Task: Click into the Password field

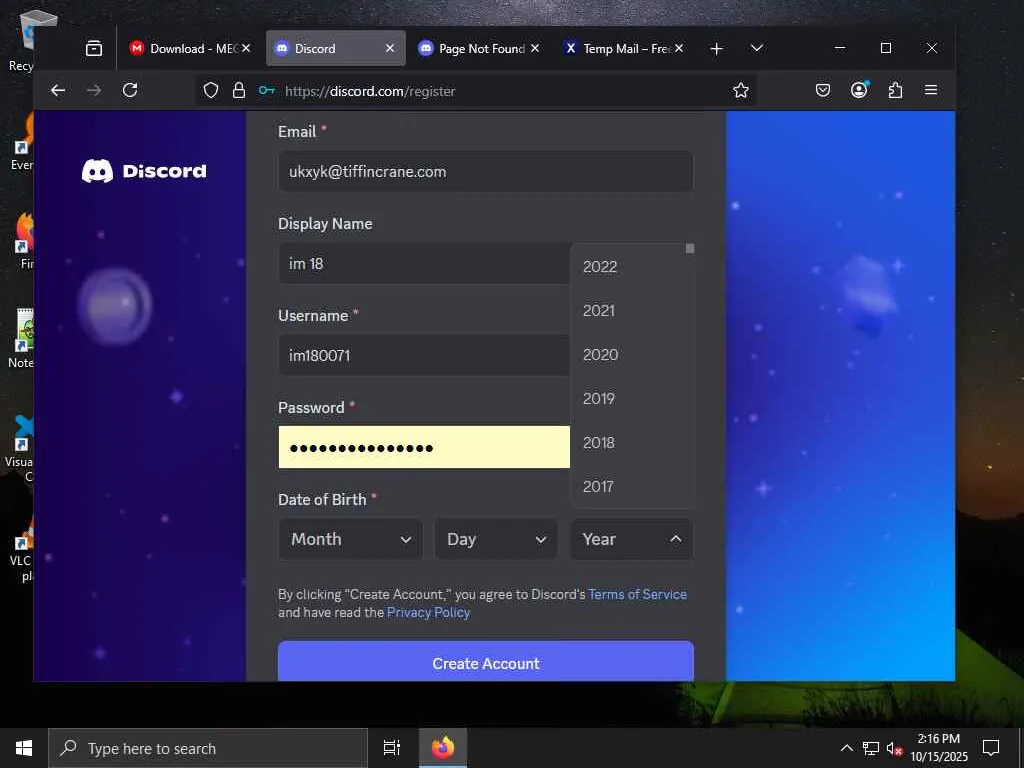Action: pos(424,447)
